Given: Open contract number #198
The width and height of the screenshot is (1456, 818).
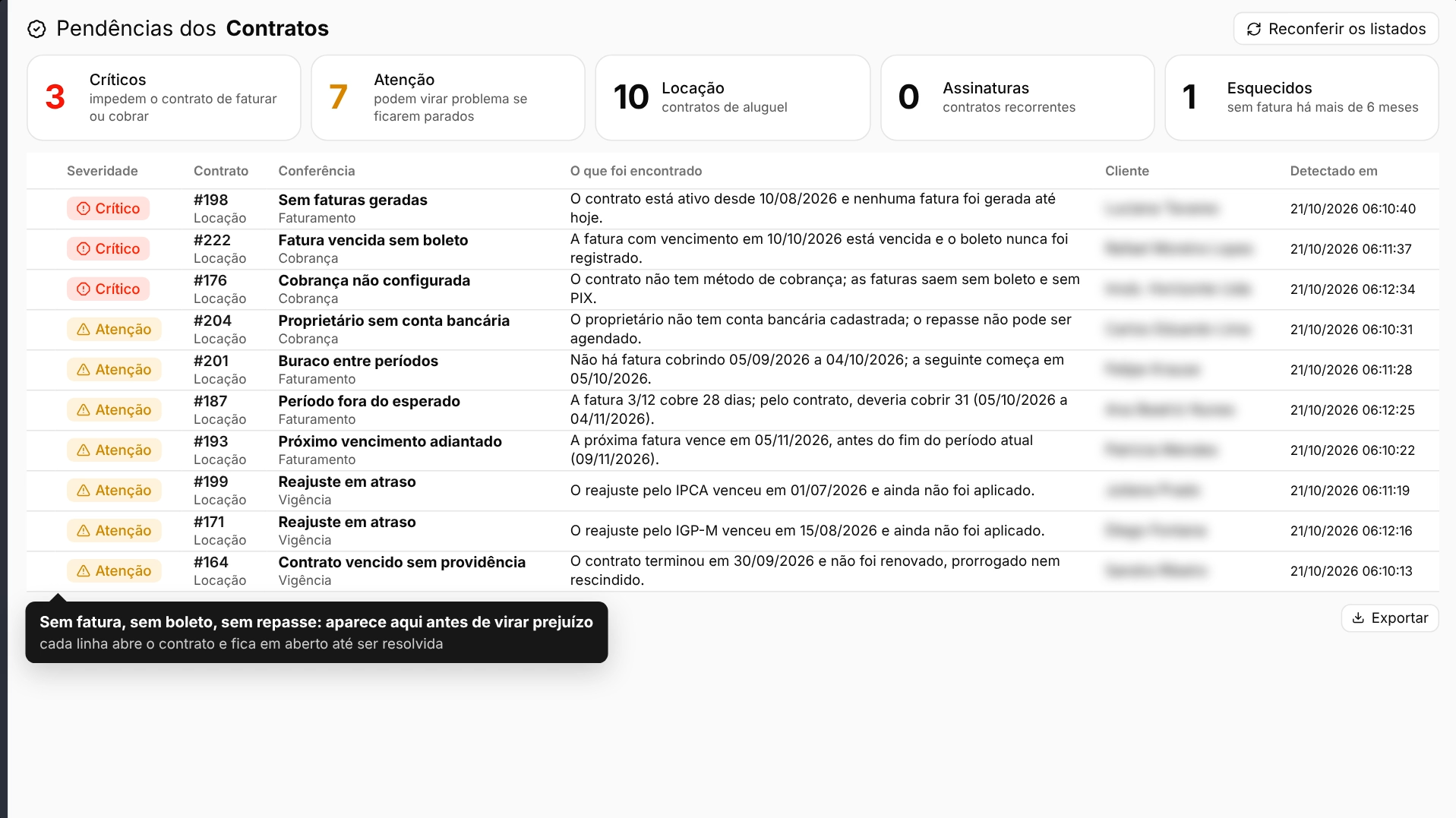Looking at the screenshot, I should [211, 200].
